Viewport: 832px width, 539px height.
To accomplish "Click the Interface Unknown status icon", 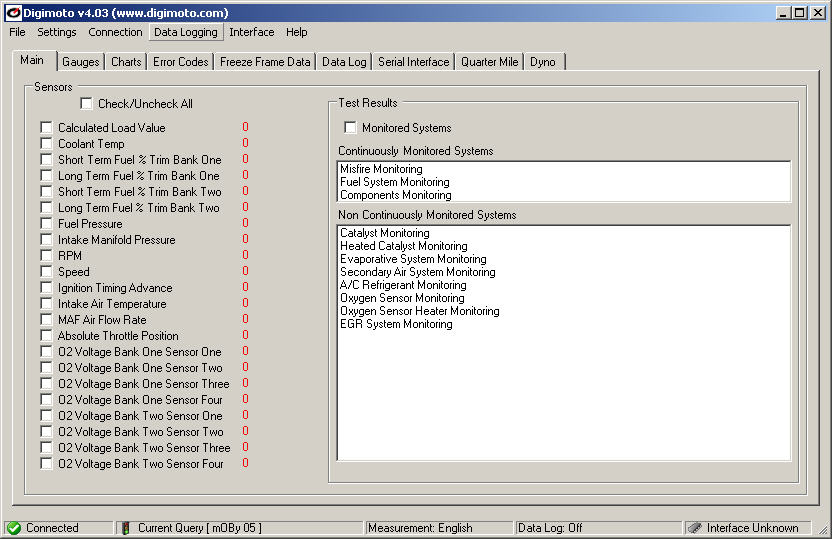I will click(694, 528).
